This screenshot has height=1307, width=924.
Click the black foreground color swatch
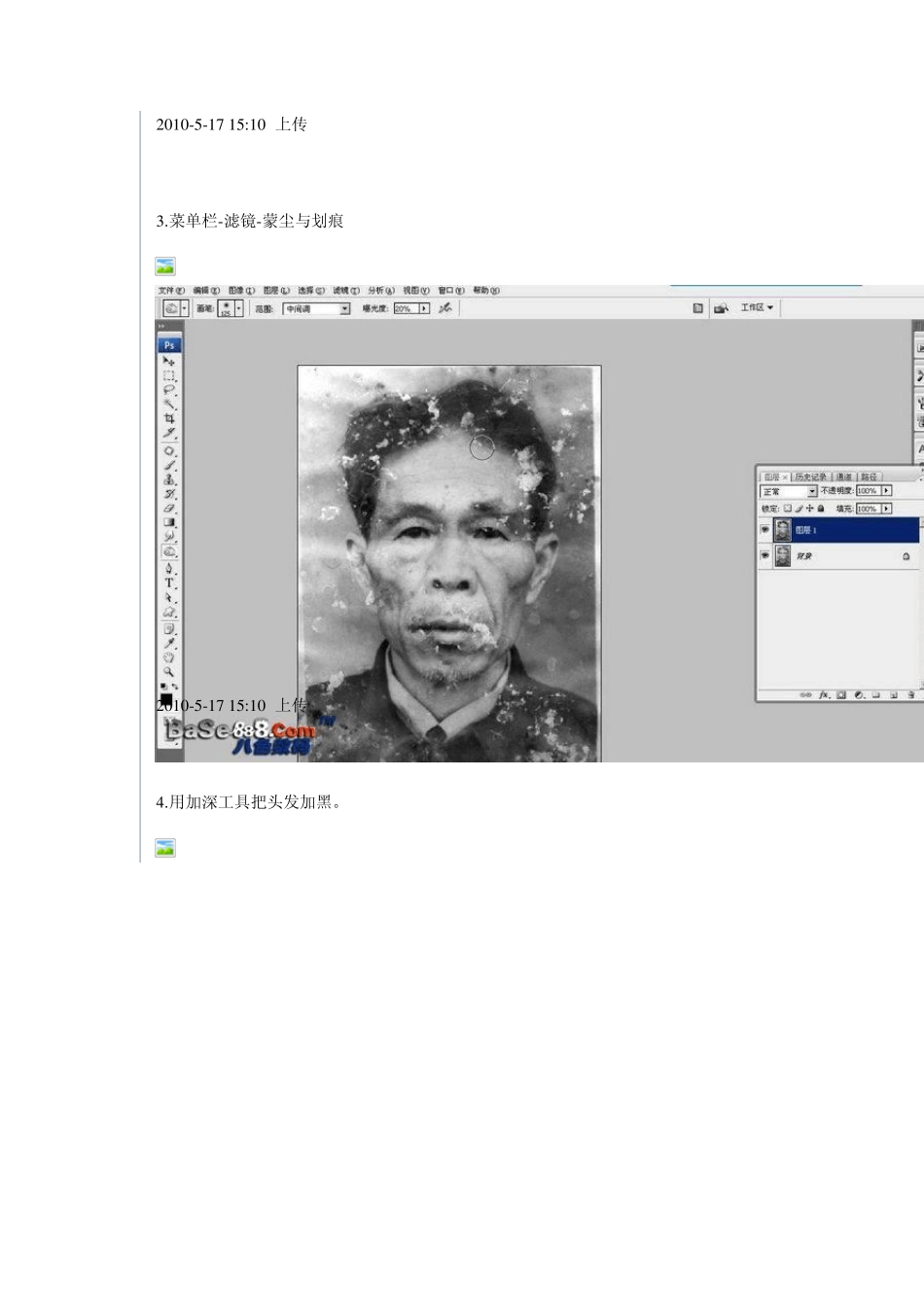[166, 699]
